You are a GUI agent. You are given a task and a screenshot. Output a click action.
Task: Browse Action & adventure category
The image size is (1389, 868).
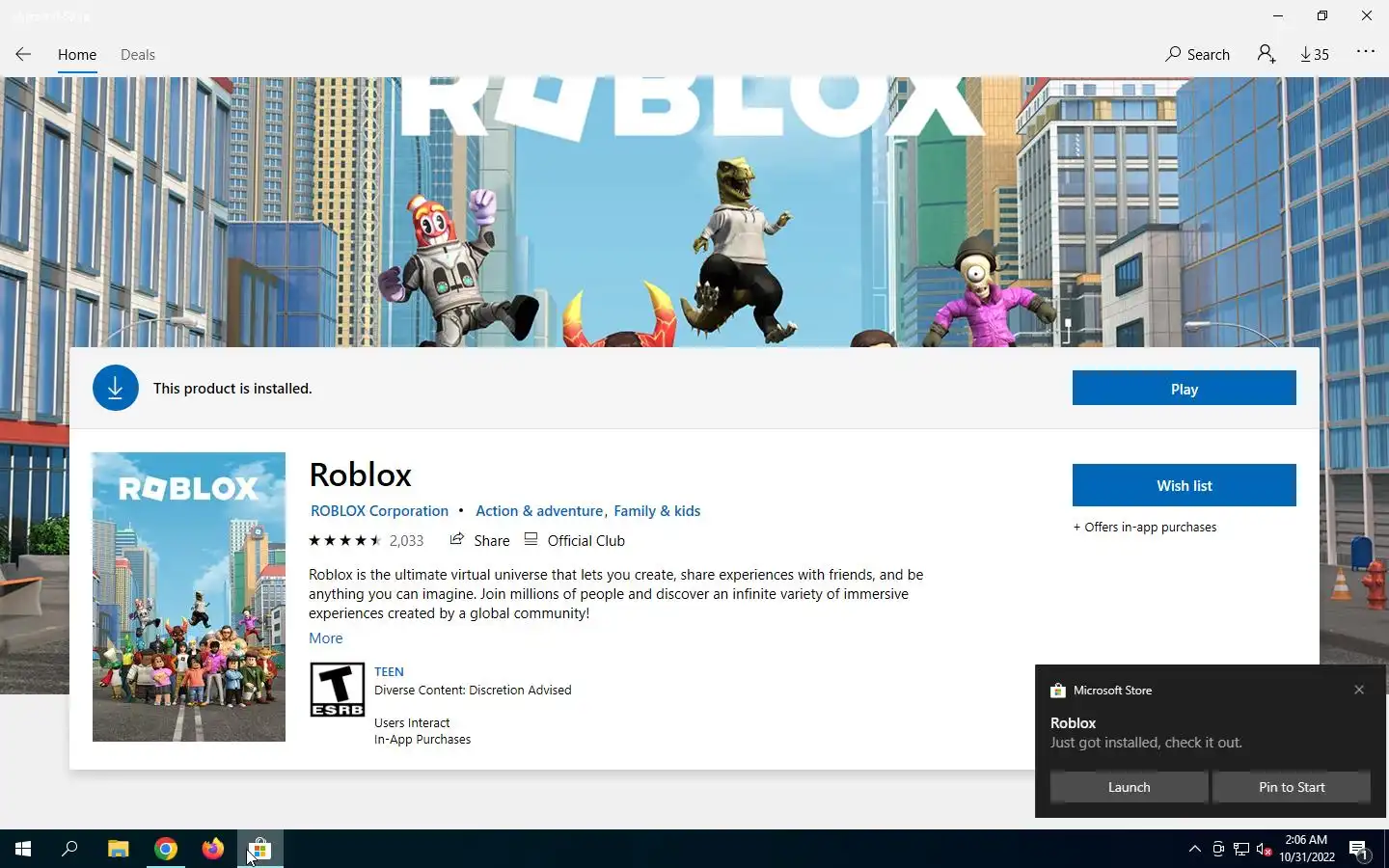tap(539, 511)
